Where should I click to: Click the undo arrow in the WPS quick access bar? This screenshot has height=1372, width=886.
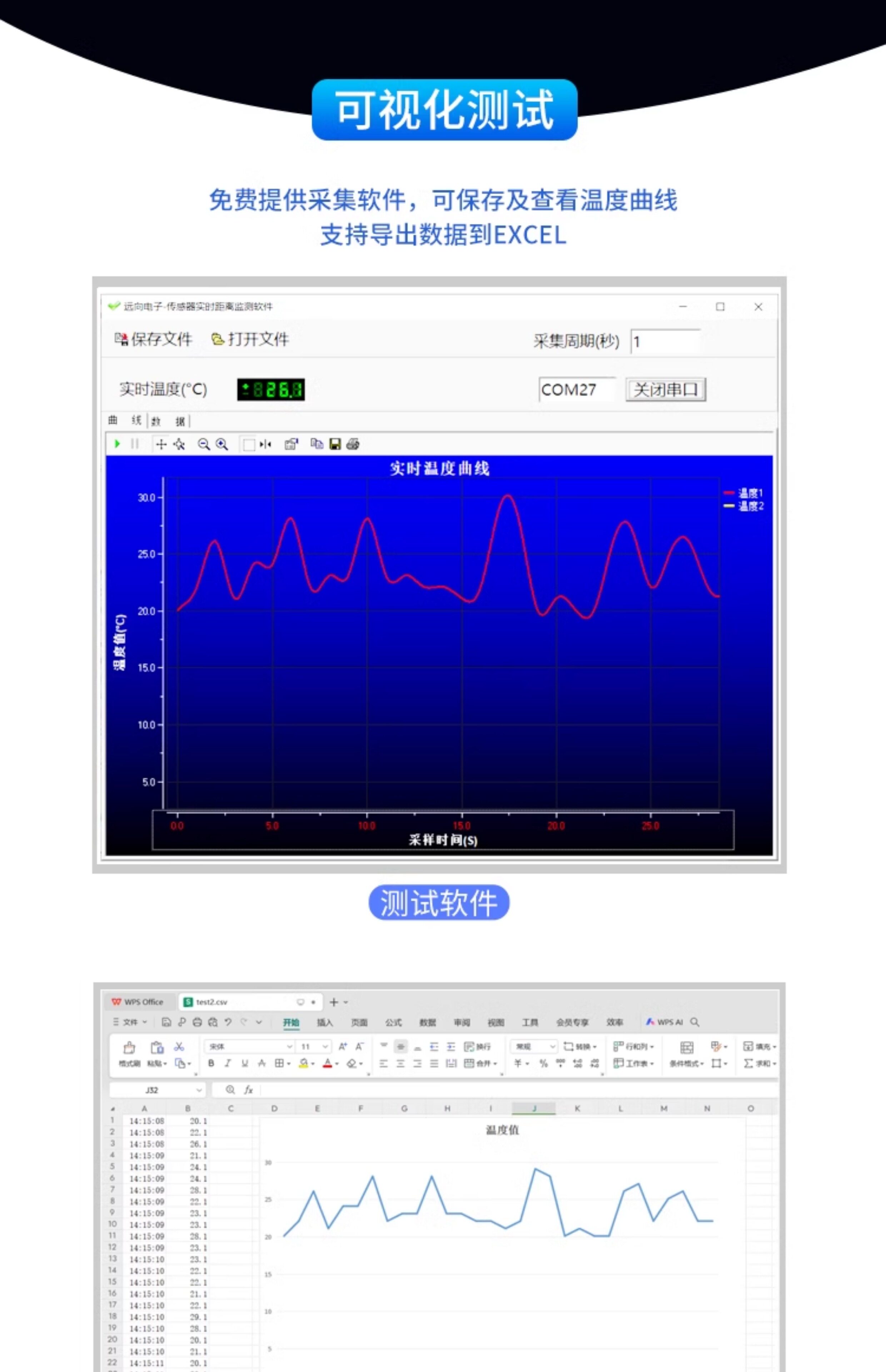tap(228, 1022)
